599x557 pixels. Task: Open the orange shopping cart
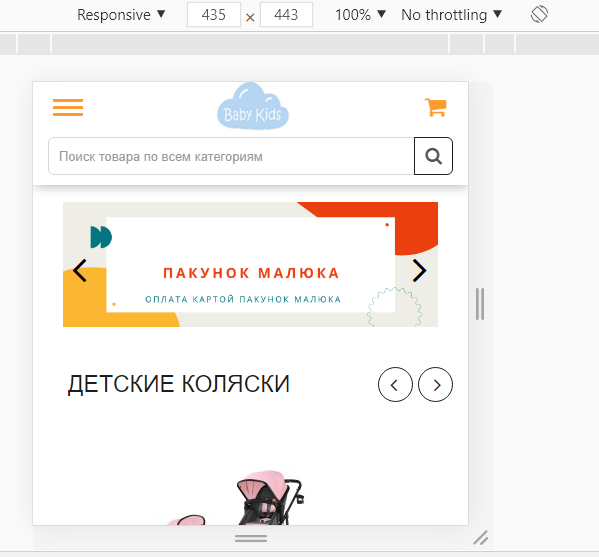(x=436, y=107)
